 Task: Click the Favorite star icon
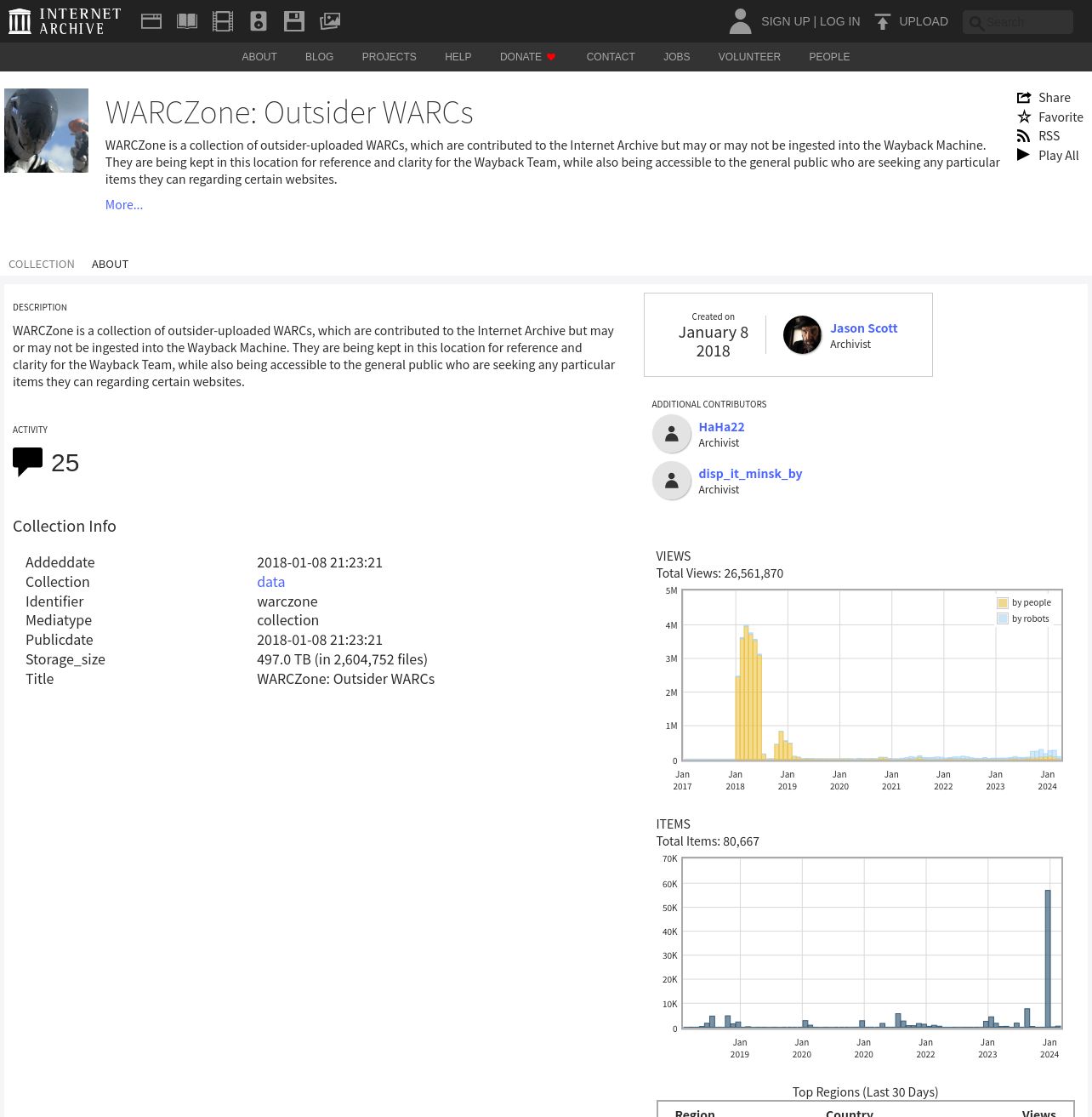(x=1024, y=117)
